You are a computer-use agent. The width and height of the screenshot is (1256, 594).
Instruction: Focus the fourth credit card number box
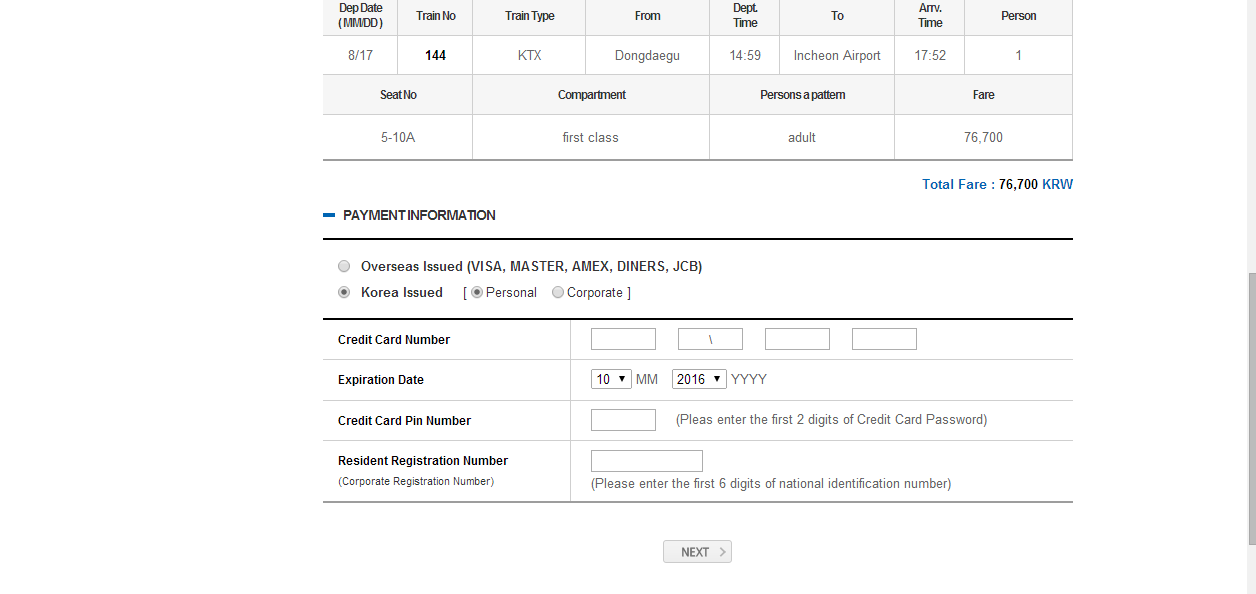(x=884, y=339)
